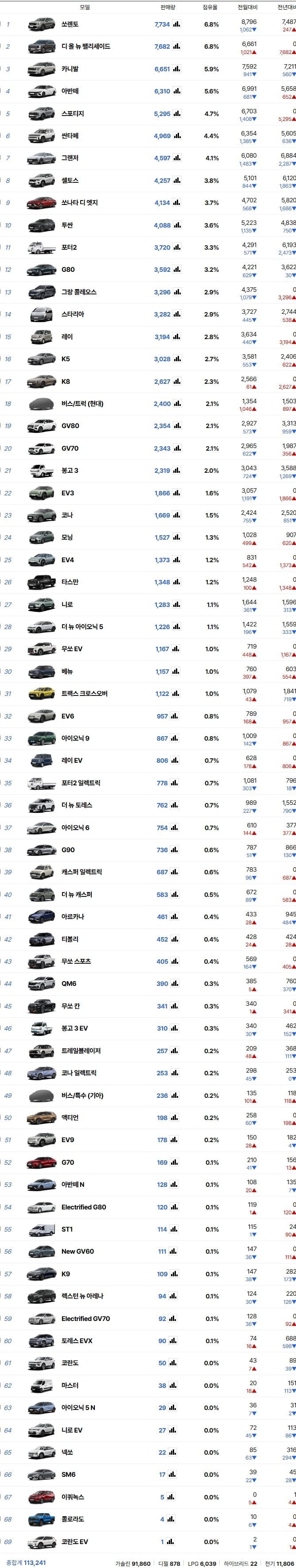Open the sales chart icon for 타스만

[177, 583]
